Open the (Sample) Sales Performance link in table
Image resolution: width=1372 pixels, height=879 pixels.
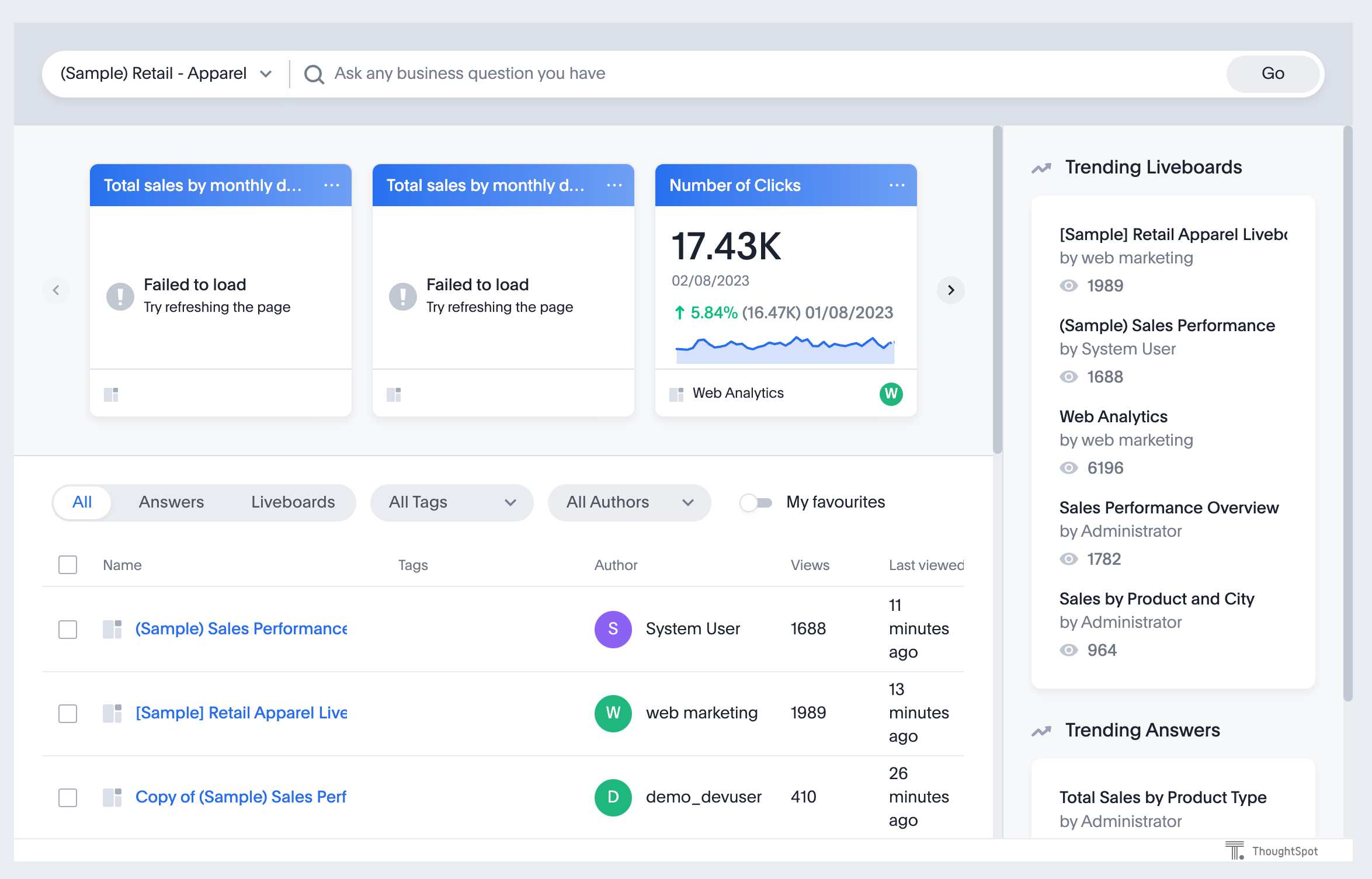point(241,629)
